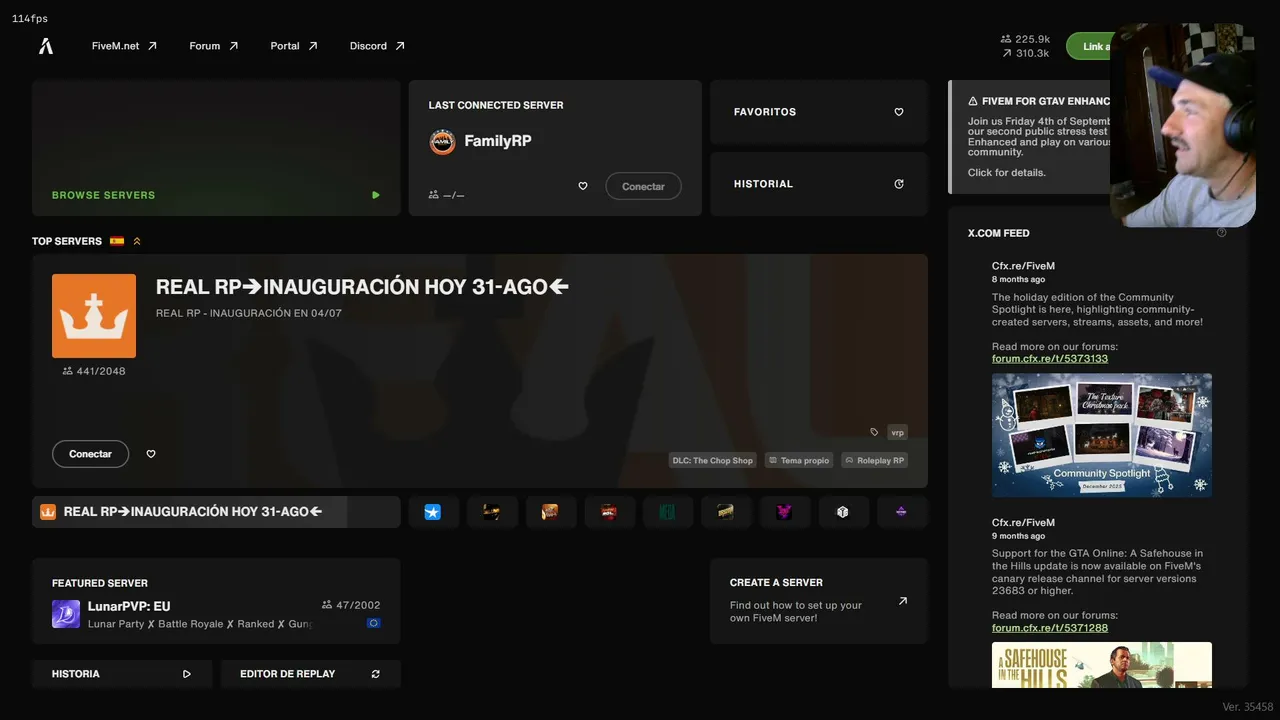Click the green Link account button
1280x720 pixels.
(1090, 46)
